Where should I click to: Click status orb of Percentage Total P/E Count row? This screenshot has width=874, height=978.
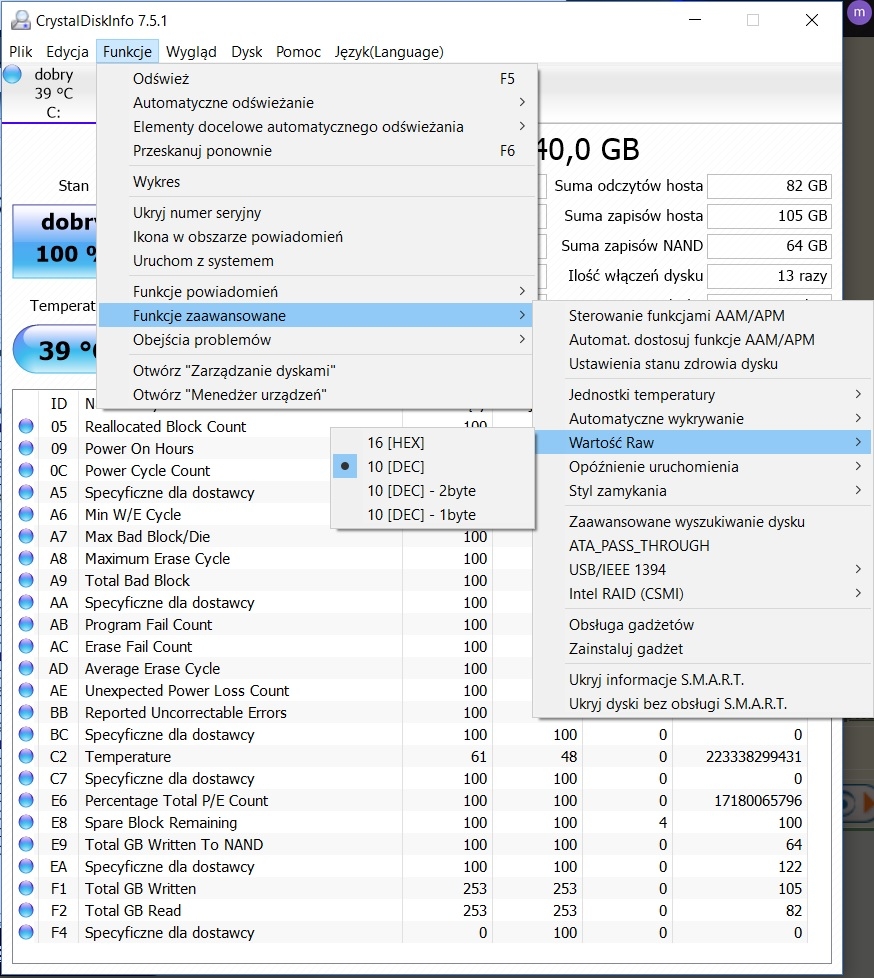click(26, 800)
